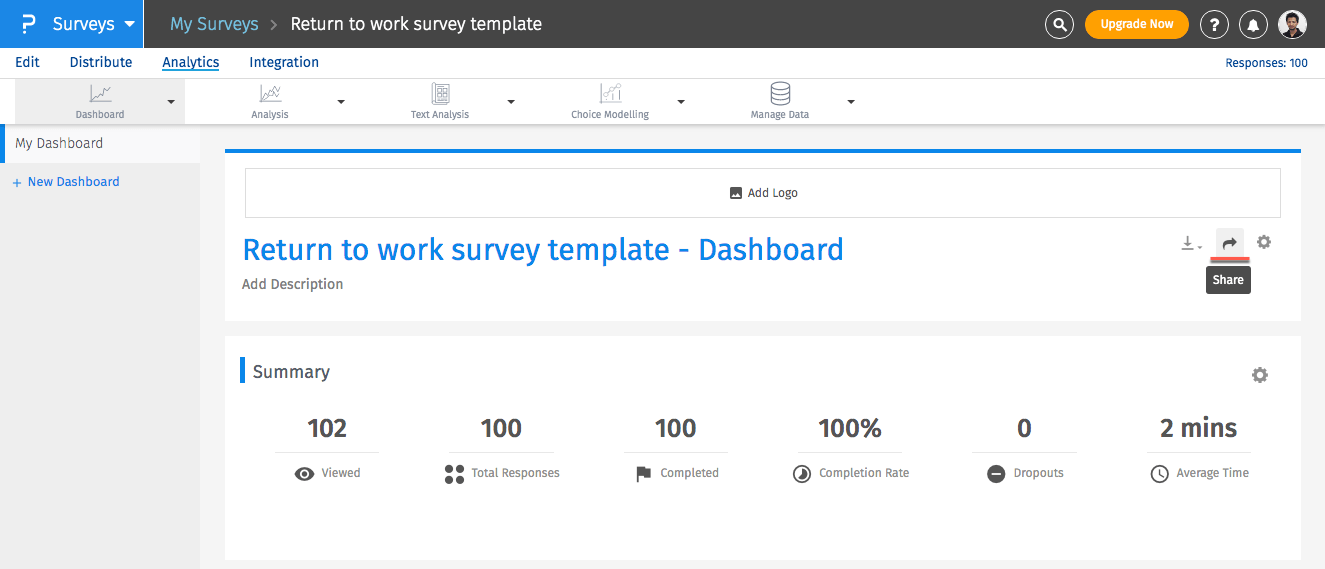Click the Upgrade Now button
The image size is (1325, 569).
1136,24
